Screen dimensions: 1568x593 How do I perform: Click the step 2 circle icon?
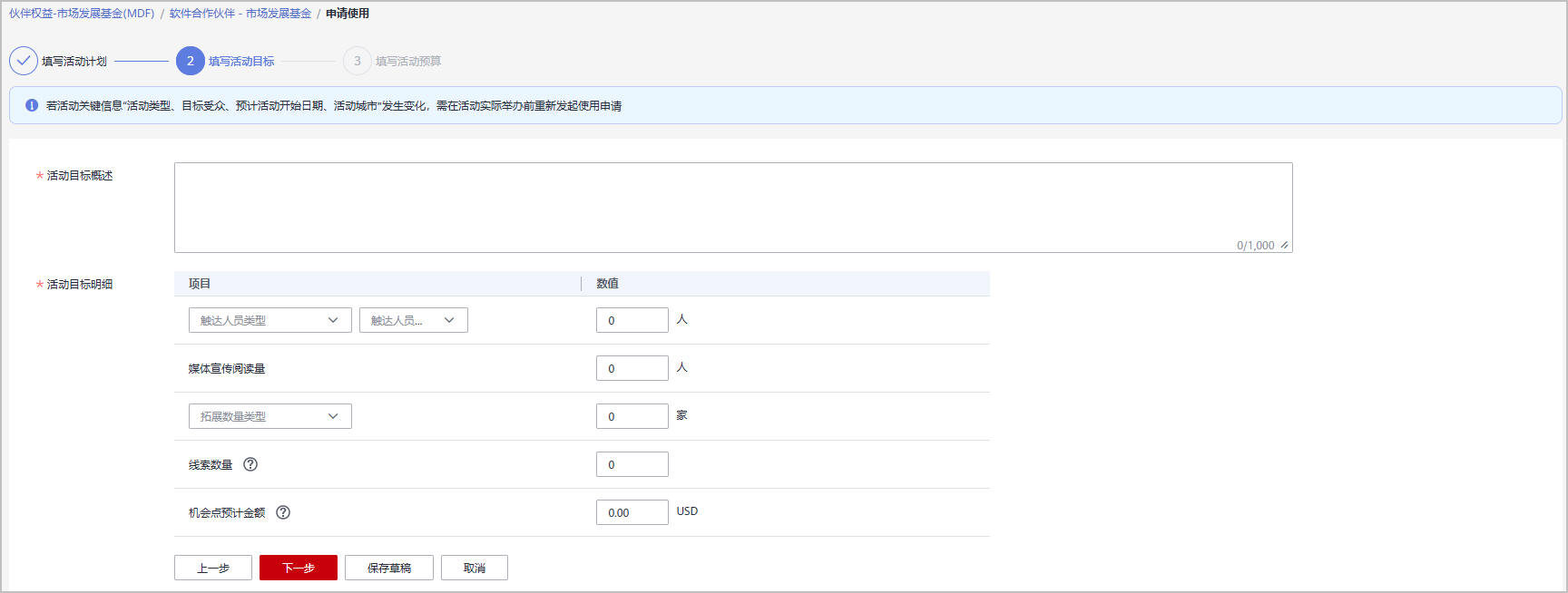pos(190,61)
